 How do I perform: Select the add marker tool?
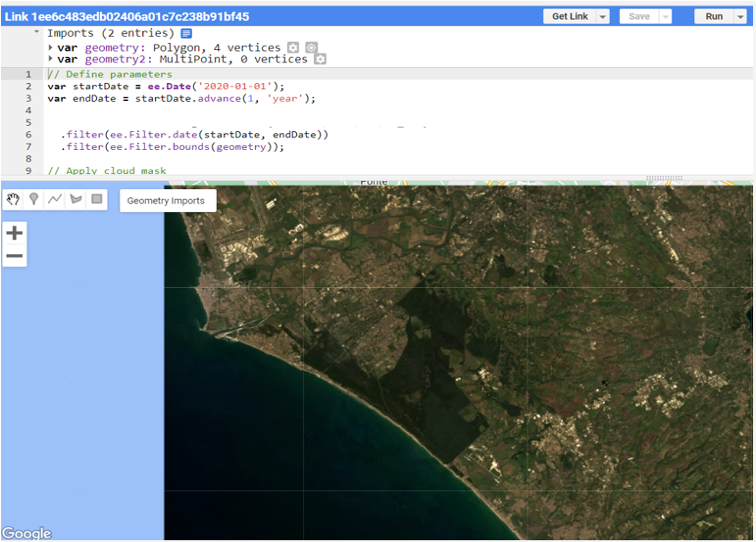click(34, 199)
